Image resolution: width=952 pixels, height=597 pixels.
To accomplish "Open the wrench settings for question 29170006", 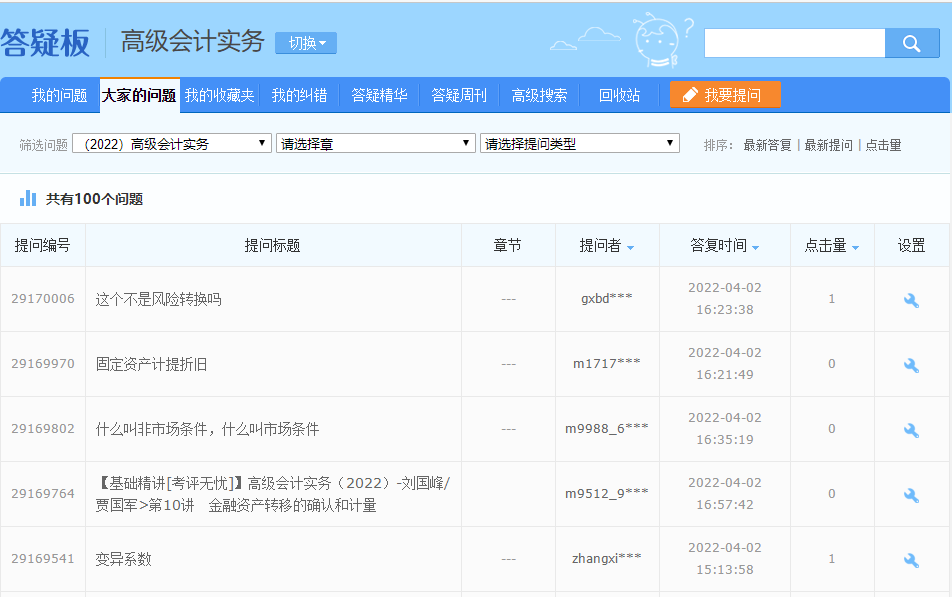I will 911,301.
